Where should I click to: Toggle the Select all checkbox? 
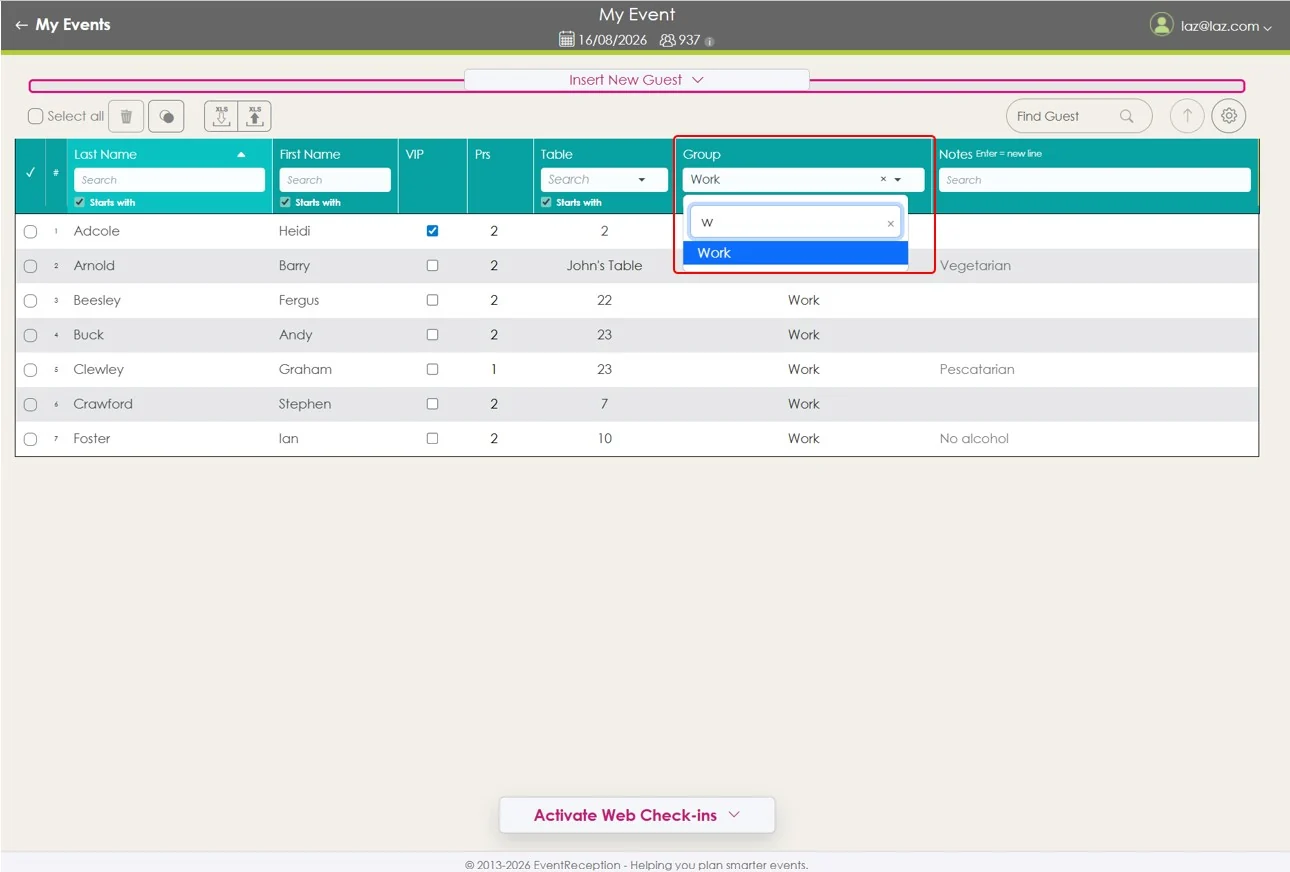click(36, 116)
